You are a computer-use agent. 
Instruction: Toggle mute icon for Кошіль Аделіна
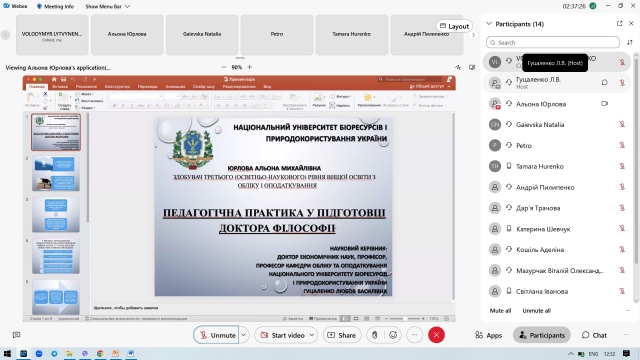pyautogui.click(x=622, y=249)
